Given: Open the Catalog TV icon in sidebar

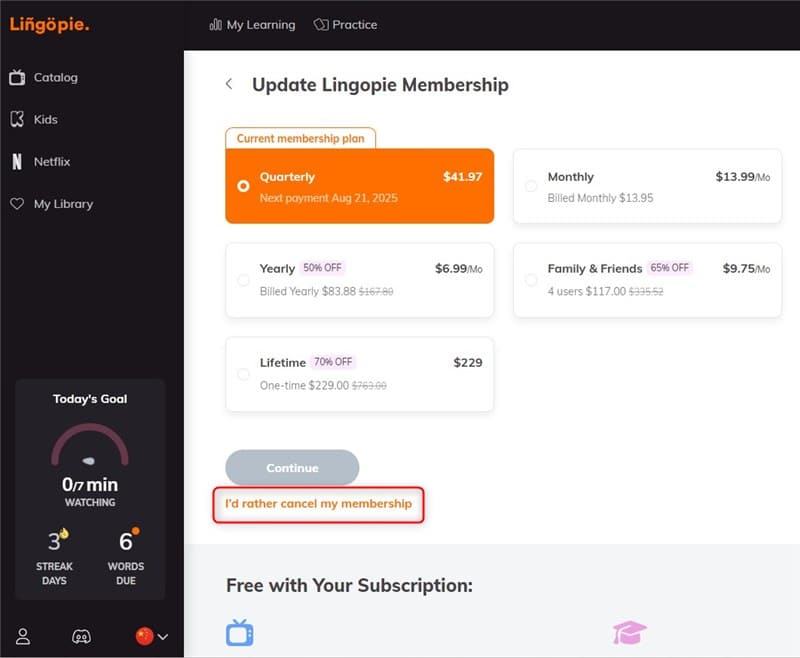Looking at the screenshot, I should 17,78.
